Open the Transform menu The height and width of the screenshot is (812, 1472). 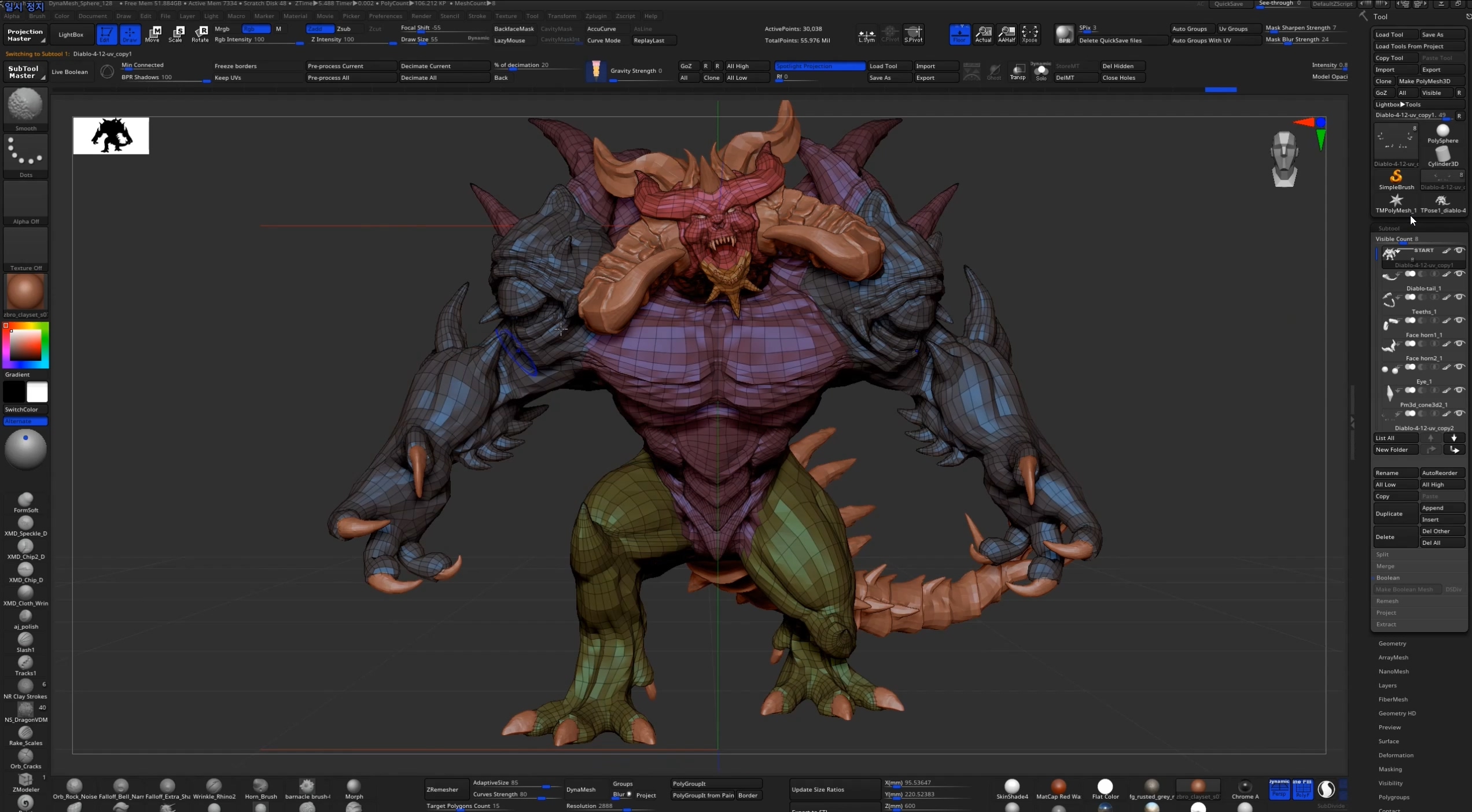click(562, 16)
